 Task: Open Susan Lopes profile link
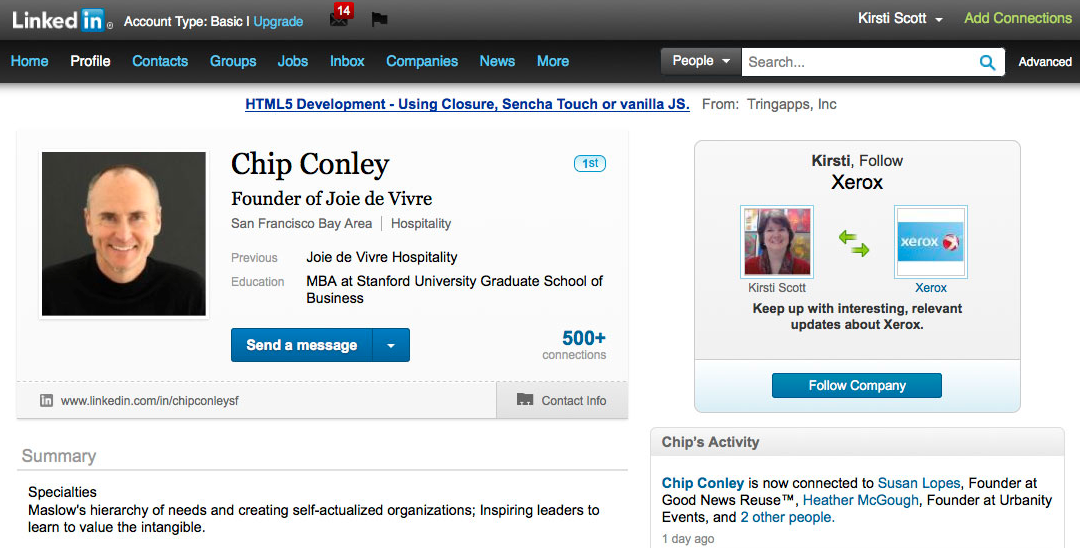[919, 483]
